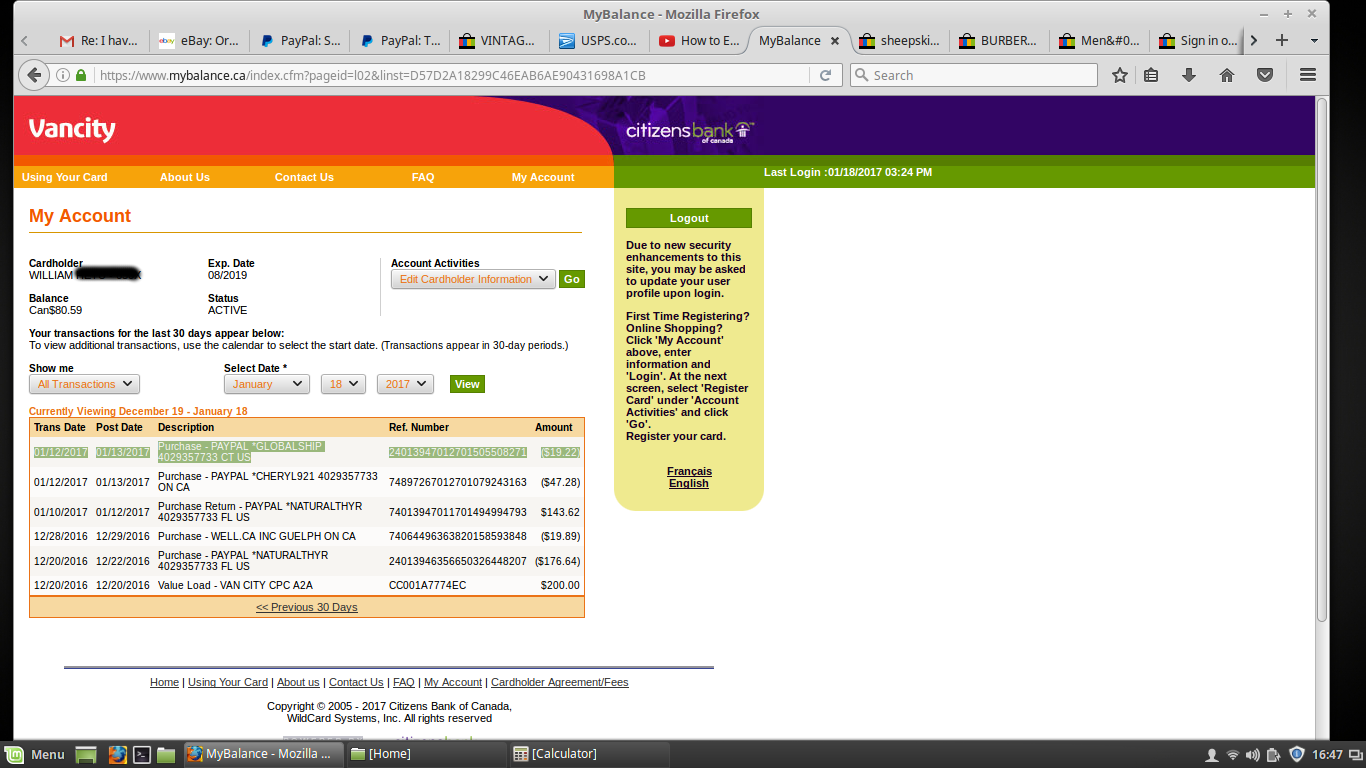The height and width of the screenshot is (768, 1366).
Task: Launch Firefox from the panel launcher
Action: pyautogui.click(x=118, y=754)
